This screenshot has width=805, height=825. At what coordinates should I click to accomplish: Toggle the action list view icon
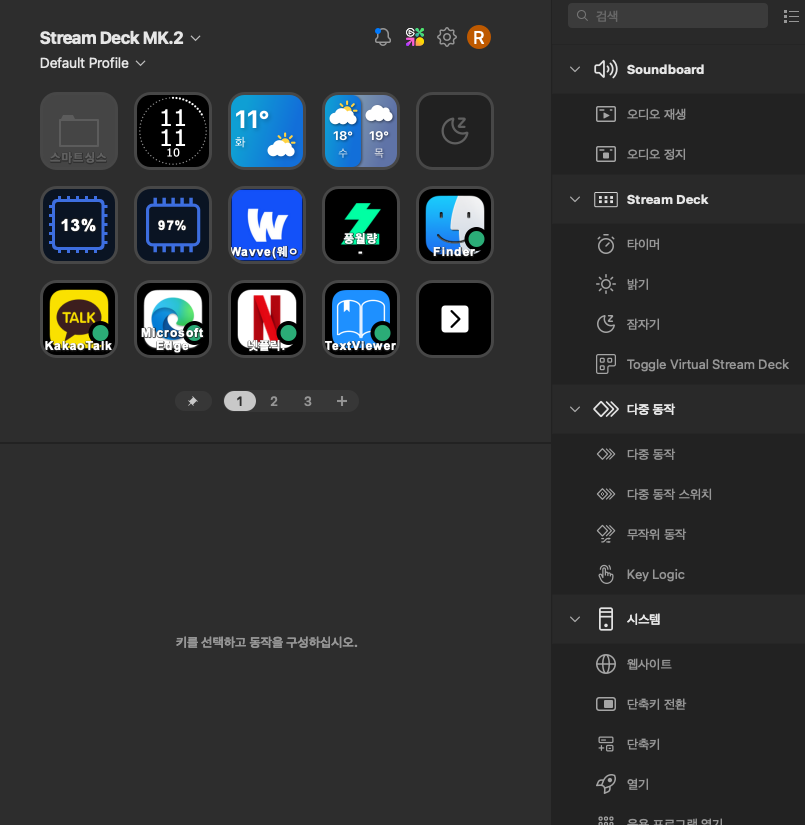tap(791, 15)
